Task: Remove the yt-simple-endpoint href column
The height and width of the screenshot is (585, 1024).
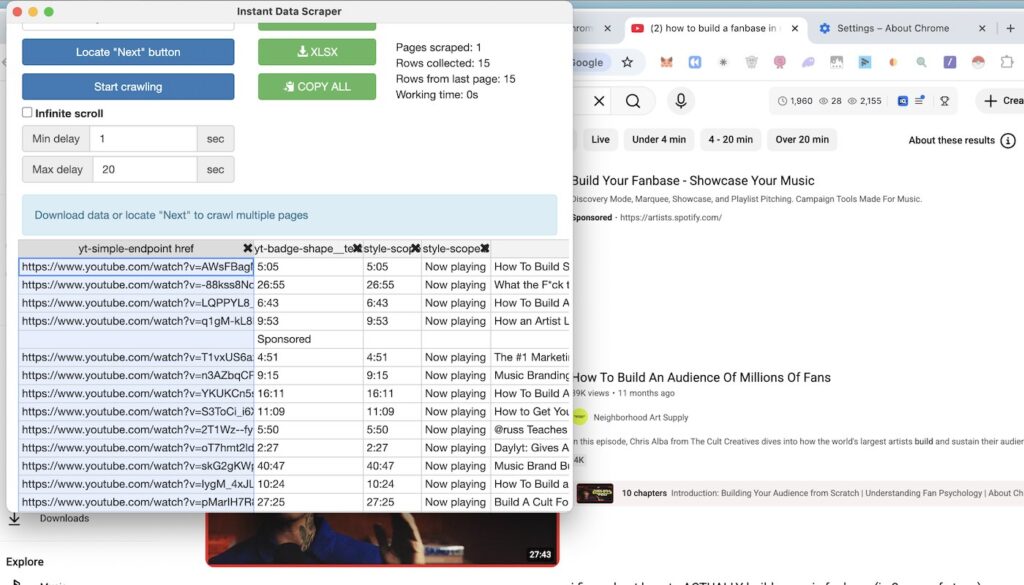Action: tap(247, 248)
